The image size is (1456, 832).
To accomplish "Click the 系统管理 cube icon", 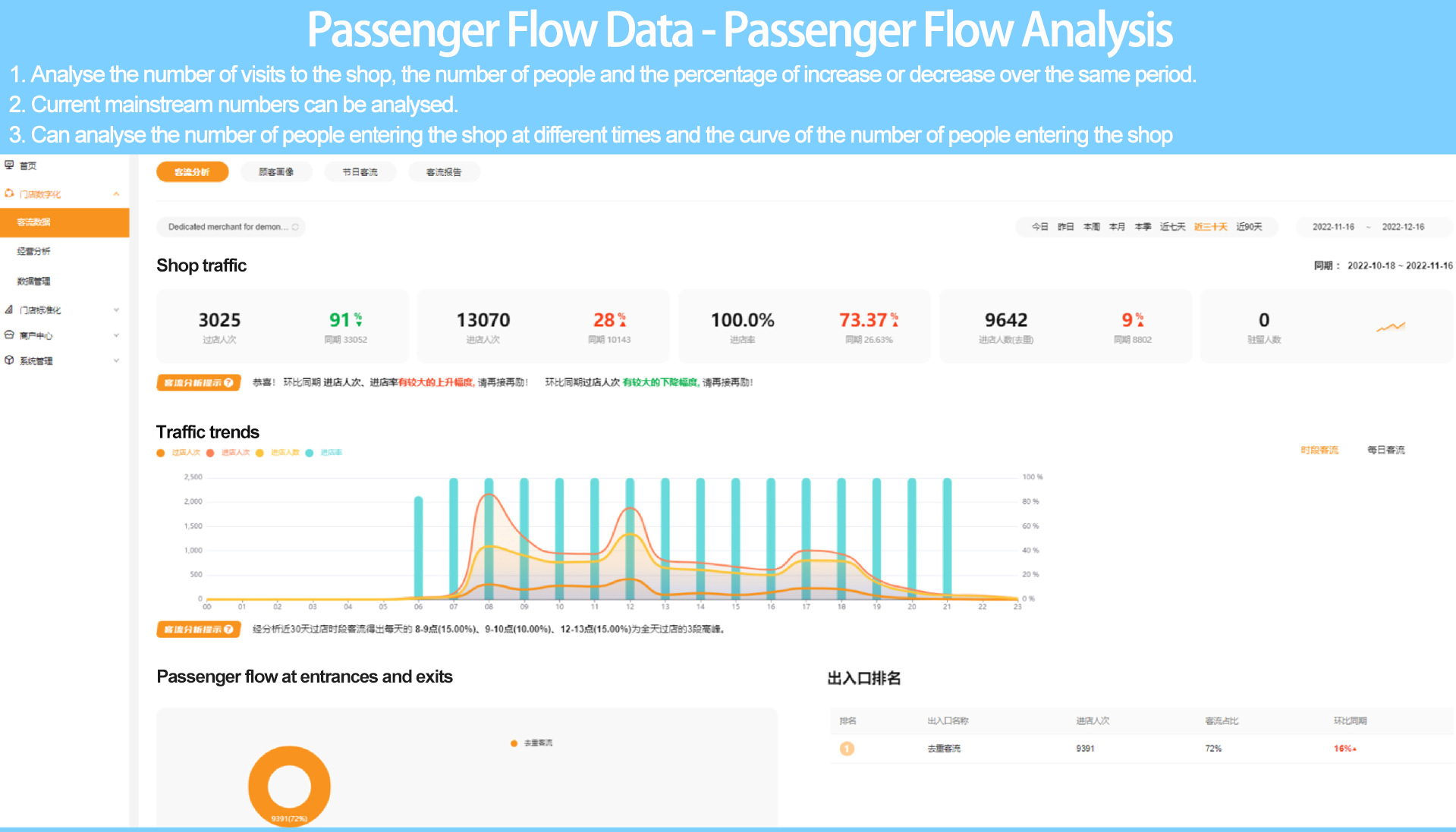I will 9,360.
